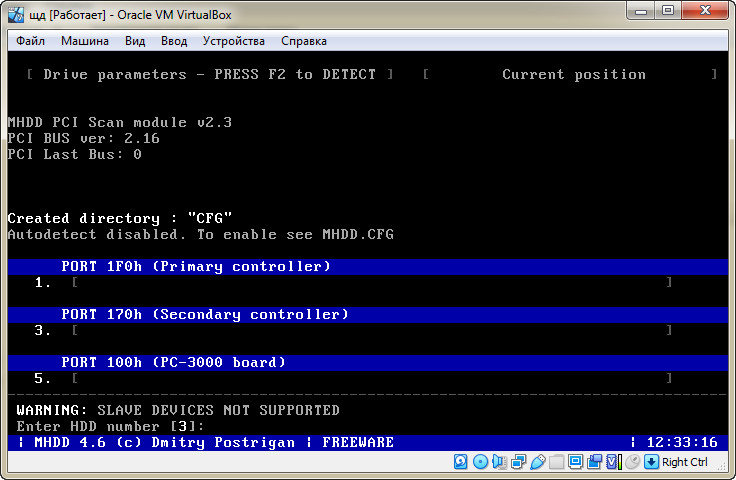Click the CPU virtualization V indicator icon
This screenshot has width=736, height=480.
point(614,462)
